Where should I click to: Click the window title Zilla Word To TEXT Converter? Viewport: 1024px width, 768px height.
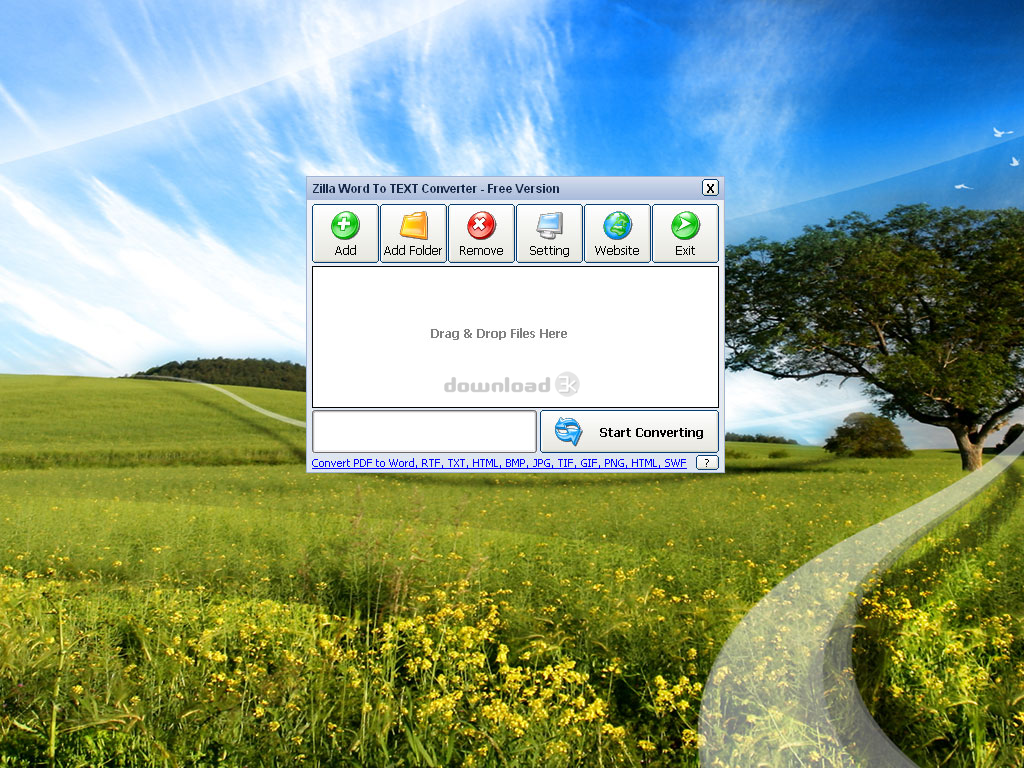(436, 189)
